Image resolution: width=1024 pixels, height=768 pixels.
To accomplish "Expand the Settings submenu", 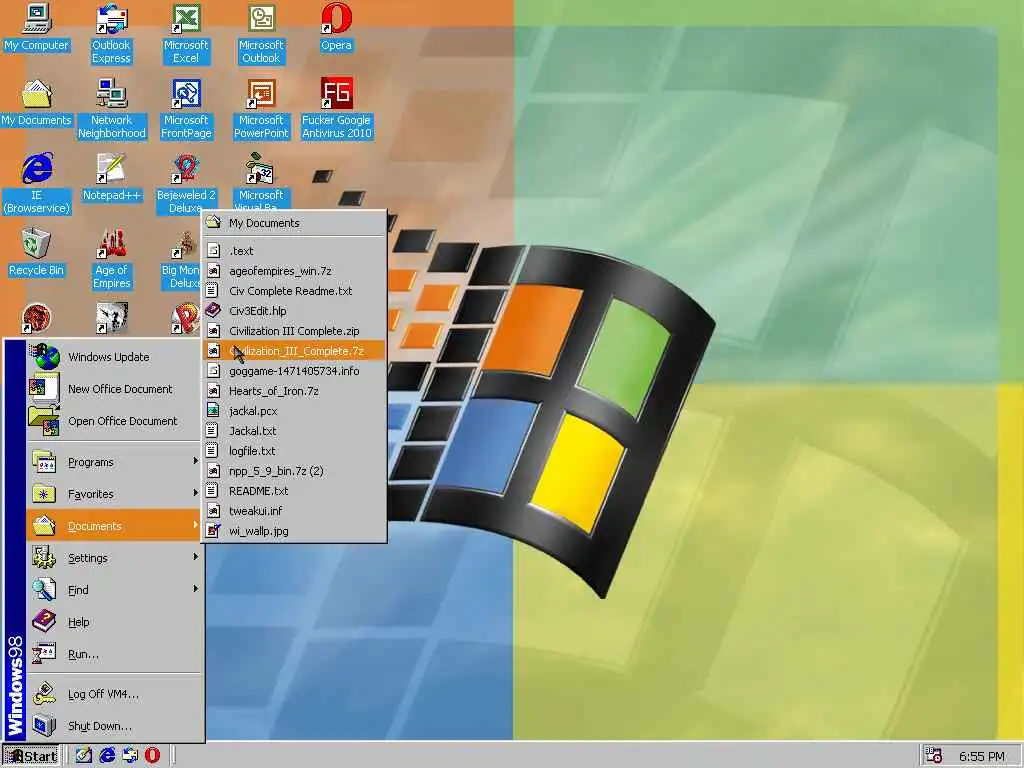I will pyautogui.click(x=114, y=558).
